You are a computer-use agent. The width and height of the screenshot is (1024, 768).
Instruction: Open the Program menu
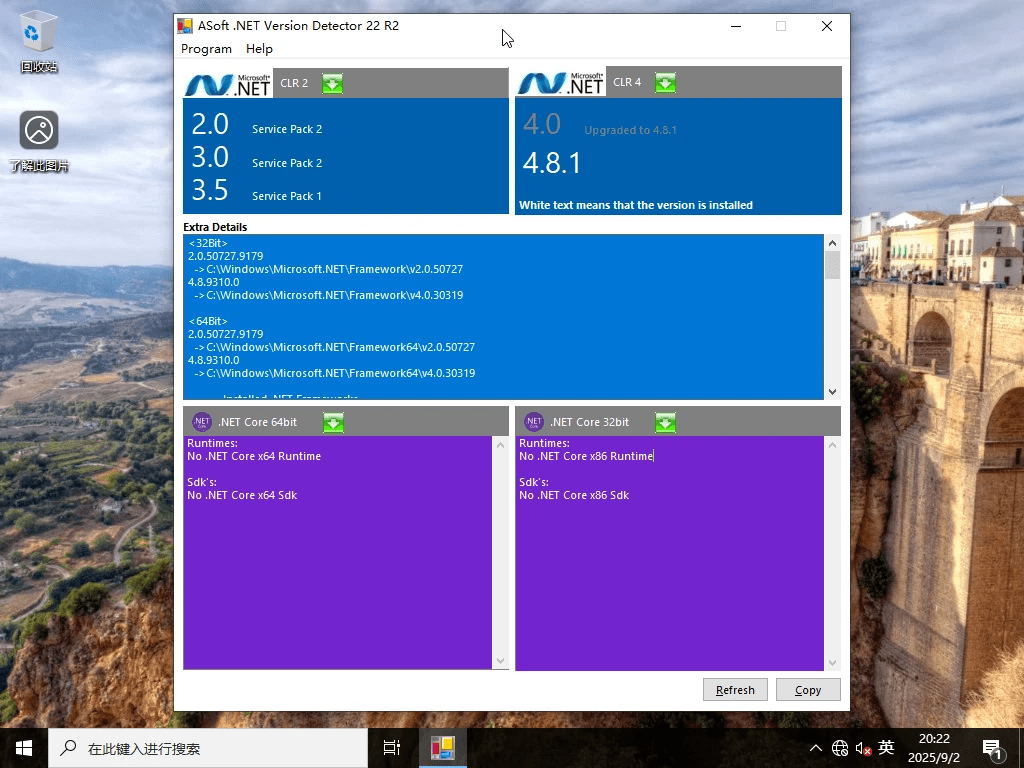206,48
